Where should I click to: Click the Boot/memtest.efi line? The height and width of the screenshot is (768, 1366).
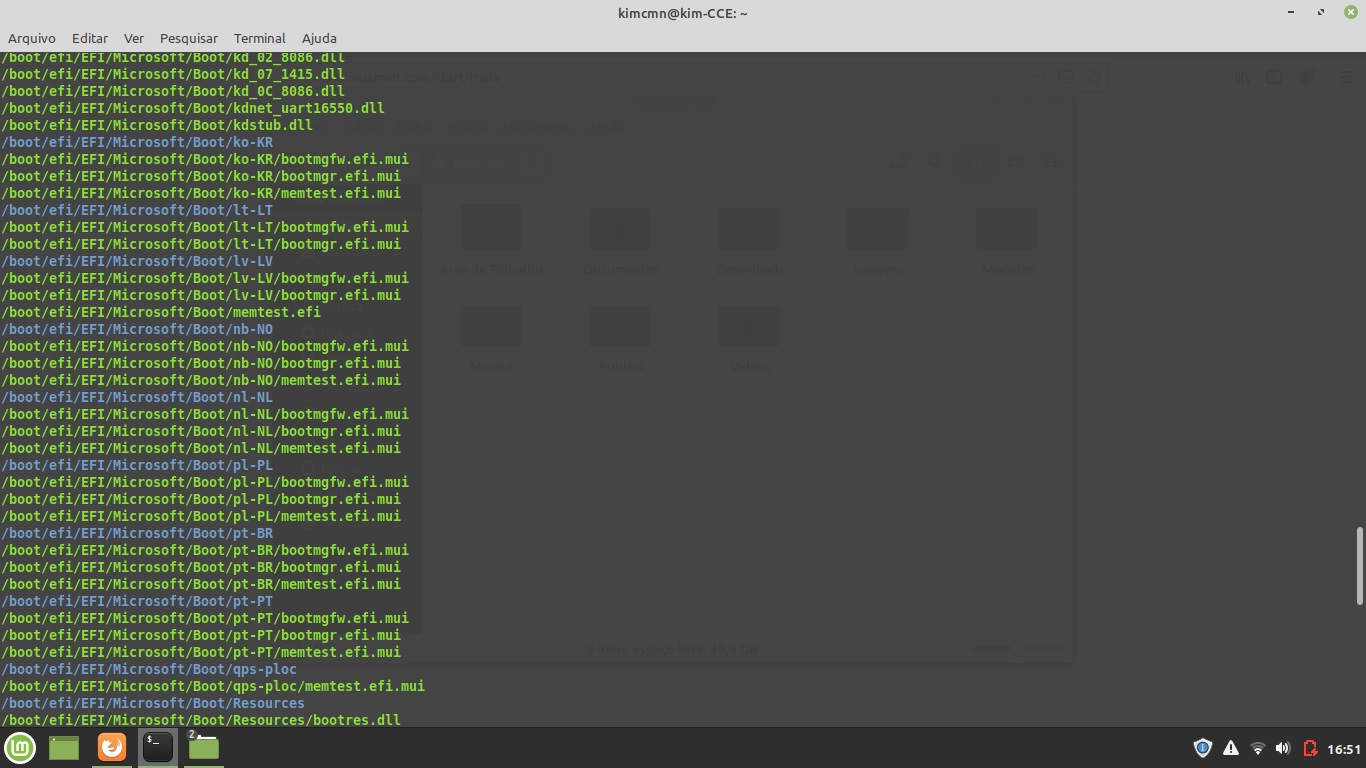(x=161, y=312)
